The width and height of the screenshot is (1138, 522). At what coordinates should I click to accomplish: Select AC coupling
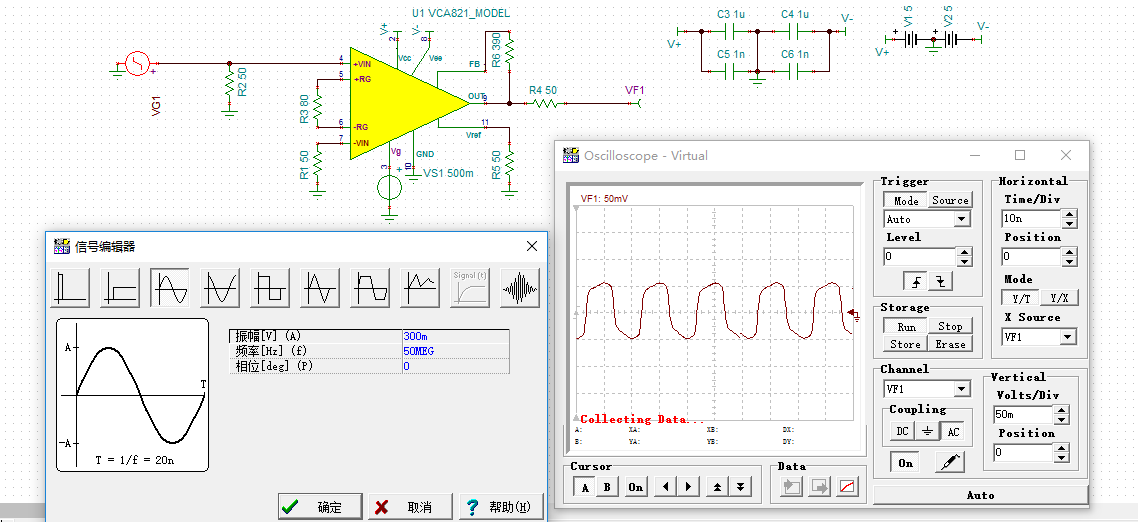[953, 431]
